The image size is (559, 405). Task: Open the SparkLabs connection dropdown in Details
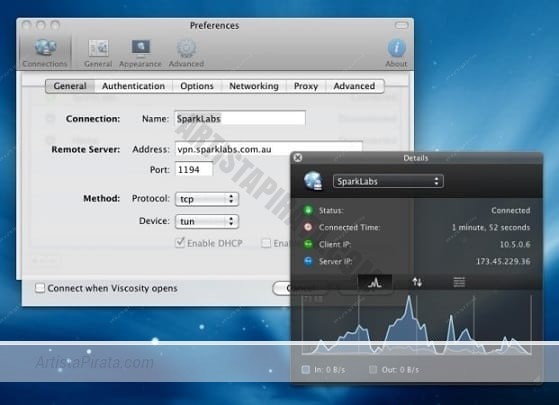pyautogui.click(x=388, y=181)
